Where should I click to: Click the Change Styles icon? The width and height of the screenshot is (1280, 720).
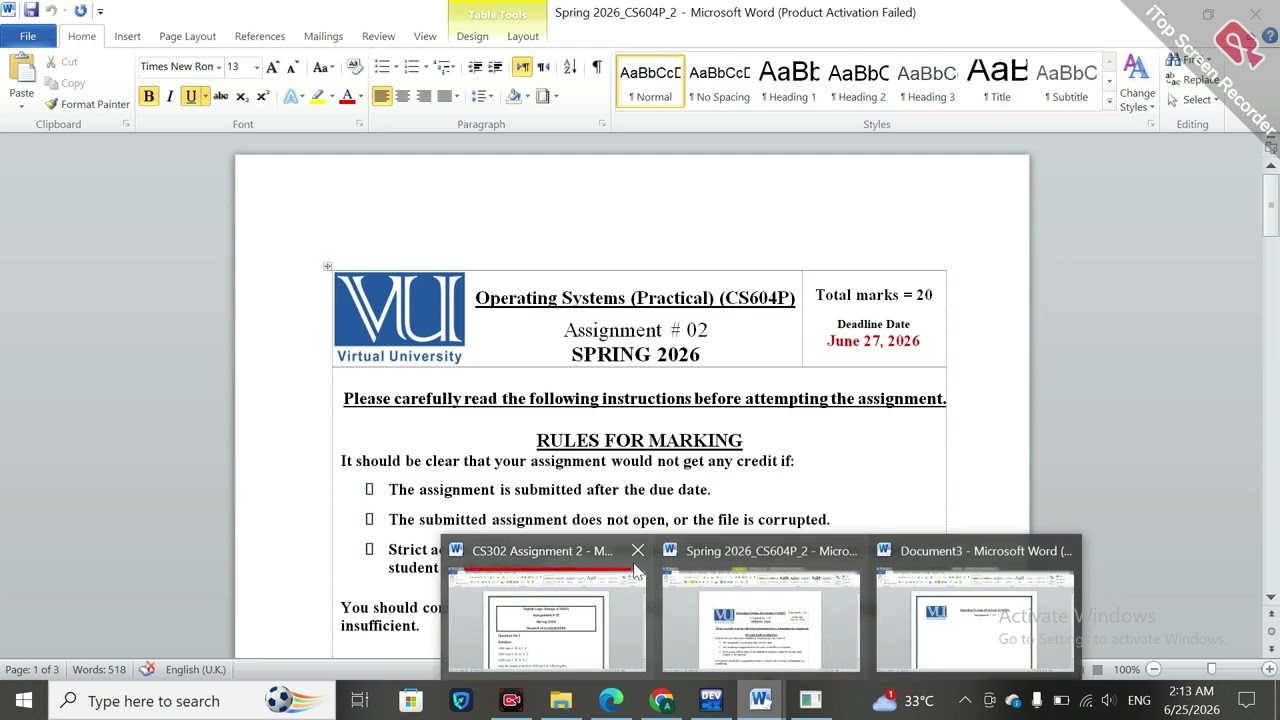click(1137, 84)
